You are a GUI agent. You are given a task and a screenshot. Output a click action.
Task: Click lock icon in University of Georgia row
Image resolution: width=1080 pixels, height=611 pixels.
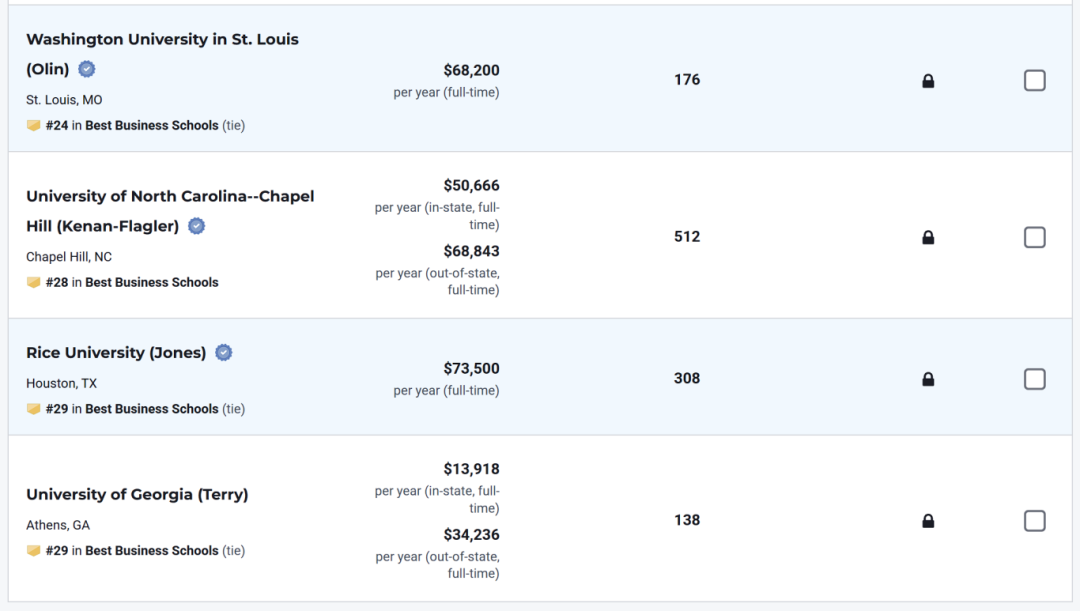point(928,521)
